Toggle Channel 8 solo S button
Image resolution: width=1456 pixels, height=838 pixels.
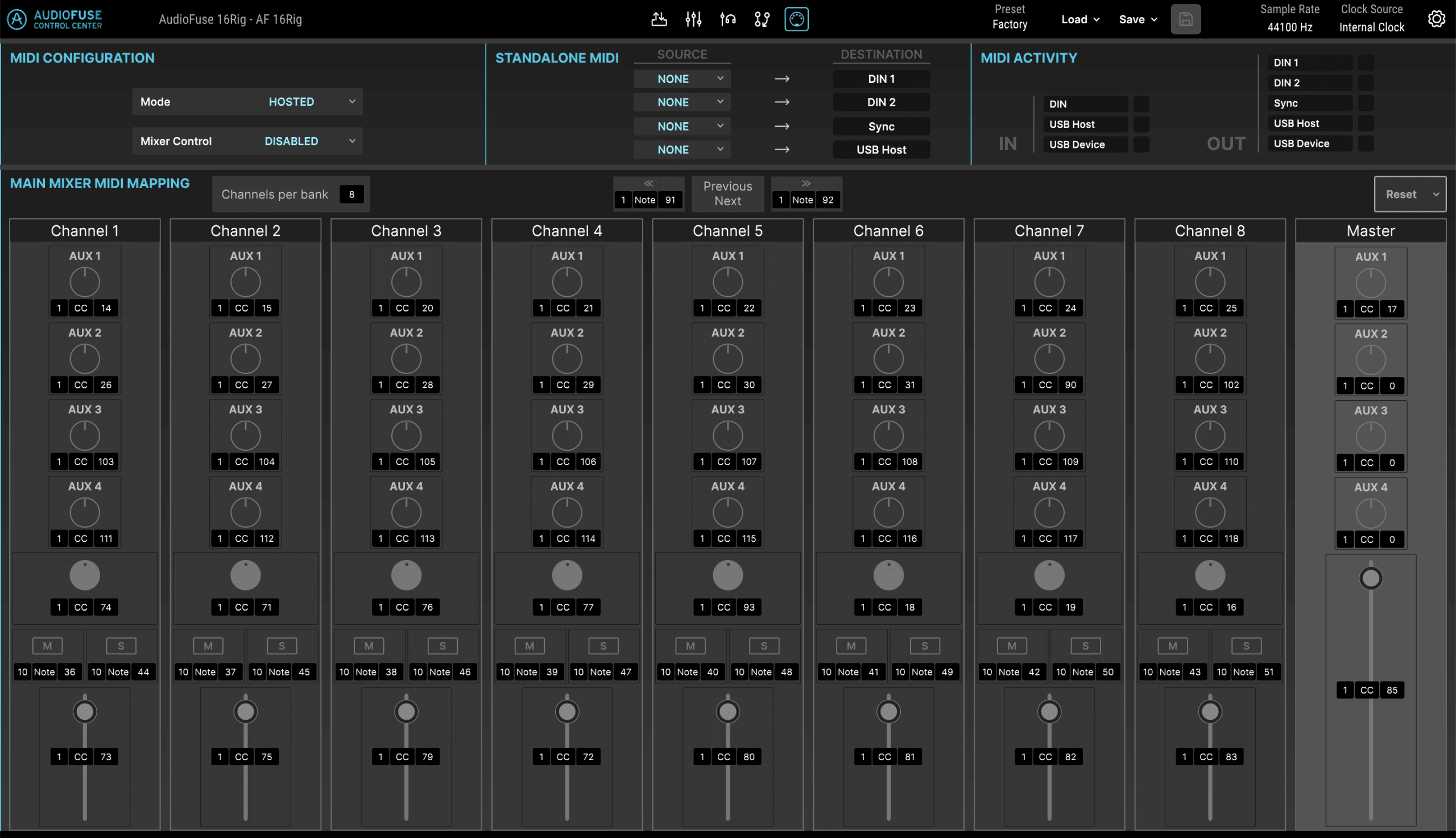(x=1246, y=646)
